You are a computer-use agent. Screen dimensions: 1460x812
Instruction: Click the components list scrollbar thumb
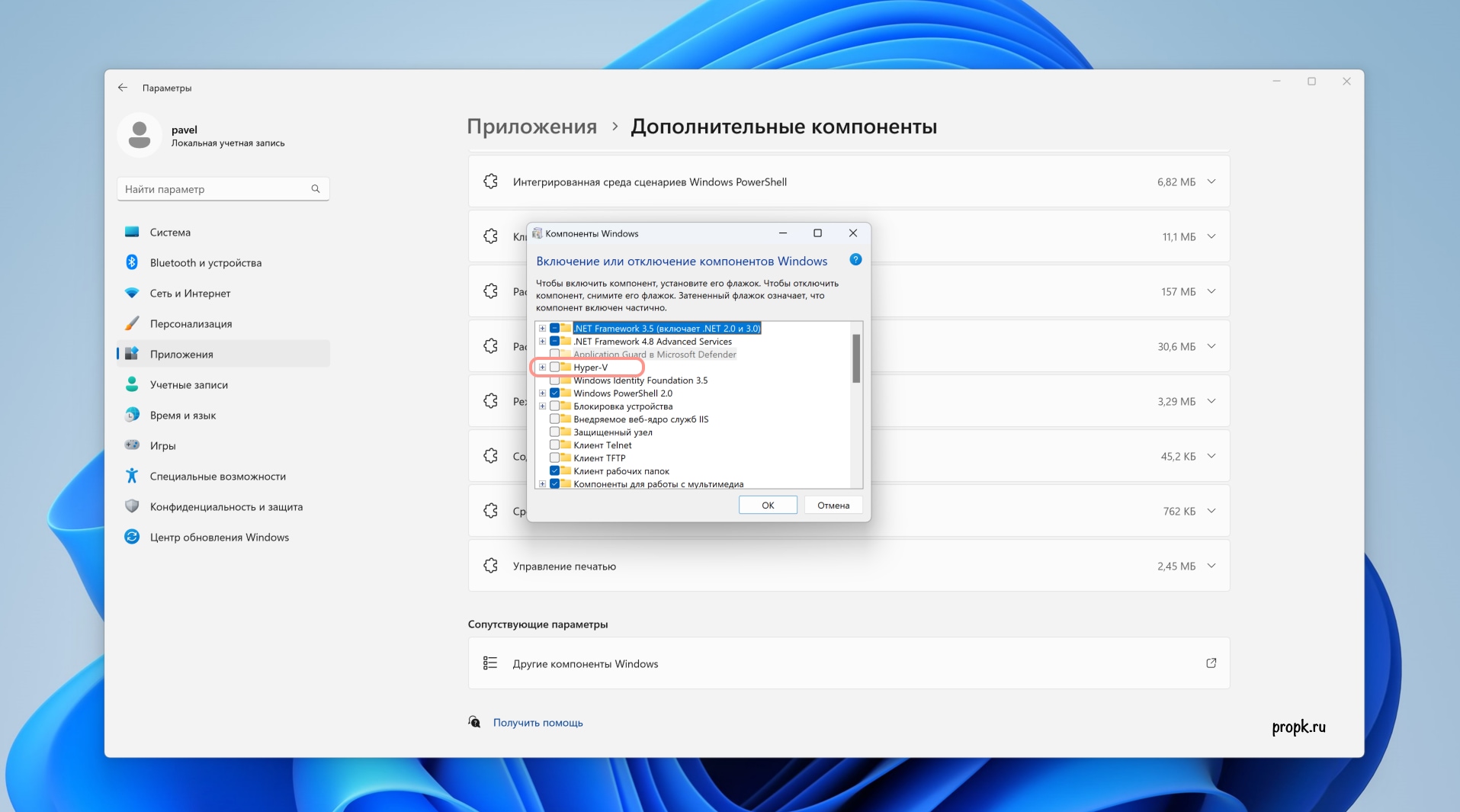[856, 358]
